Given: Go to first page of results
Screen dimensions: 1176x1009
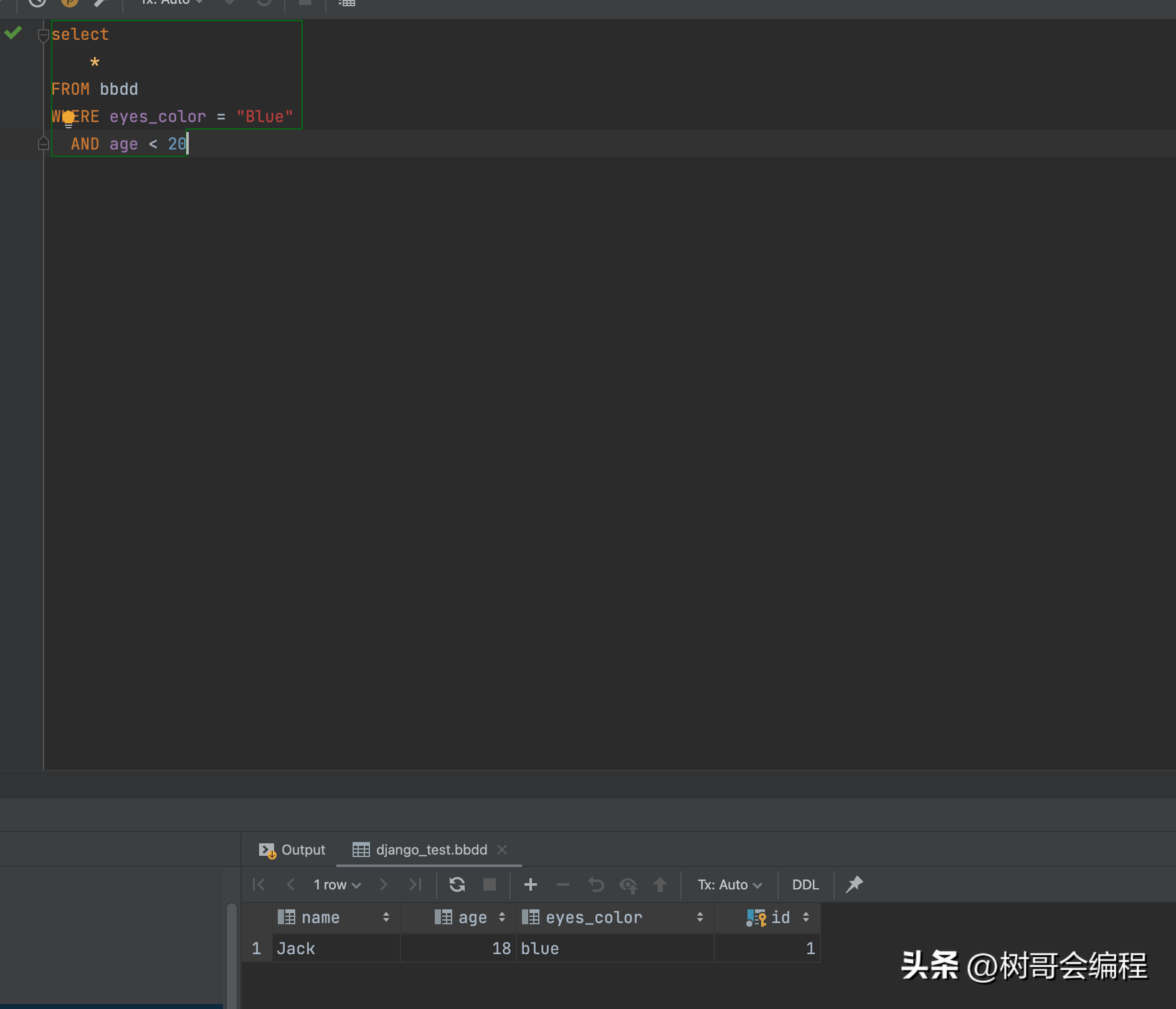Looking at the screenshot, I should [259, 884].
